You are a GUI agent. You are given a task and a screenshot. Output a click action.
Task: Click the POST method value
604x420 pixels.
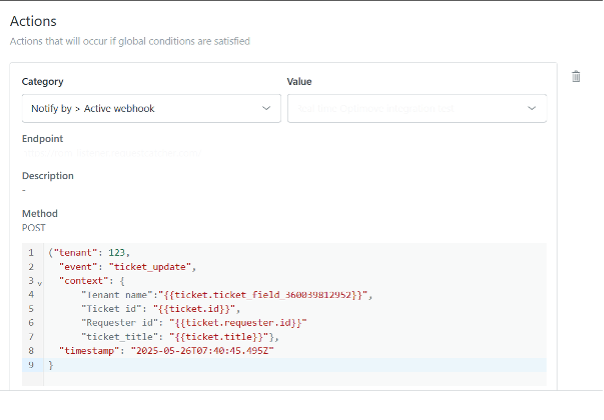click(x=34, y=228)
